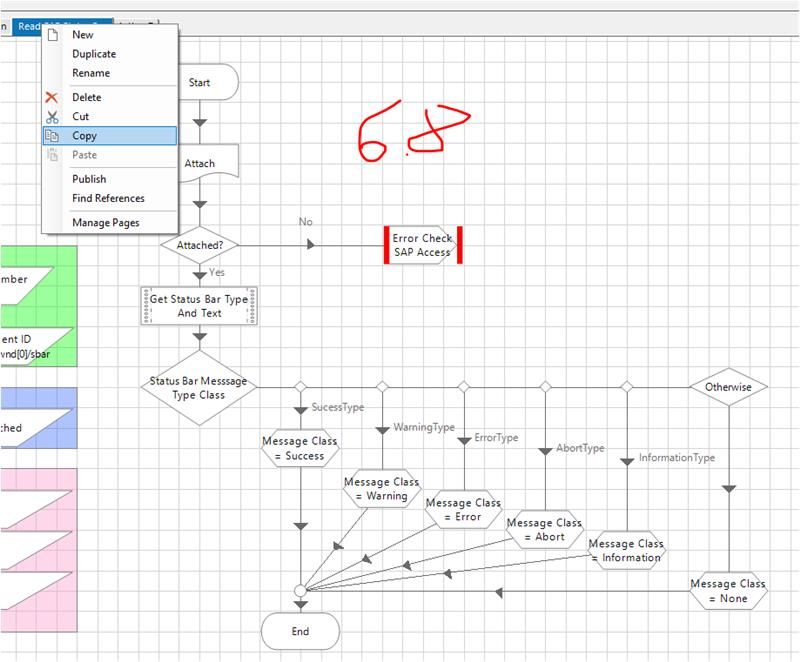Click the new page document icon

point(53,35)
